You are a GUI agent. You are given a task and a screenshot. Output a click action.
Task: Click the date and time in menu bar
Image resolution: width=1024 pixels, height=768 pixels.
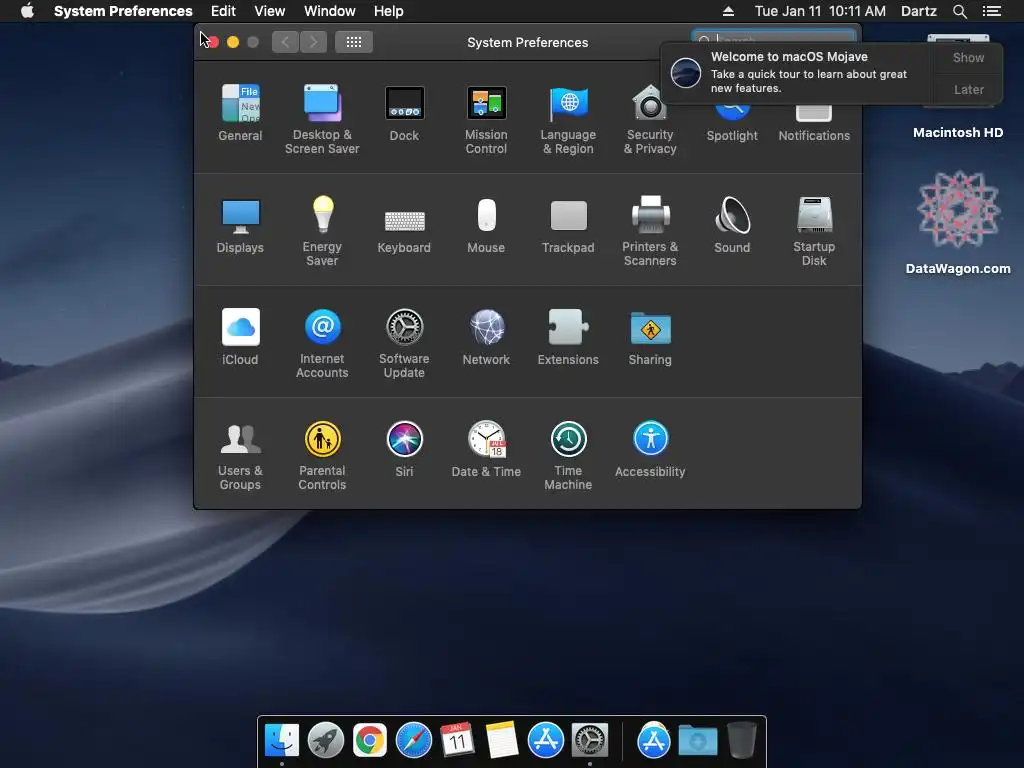click(x=820, y=11)
